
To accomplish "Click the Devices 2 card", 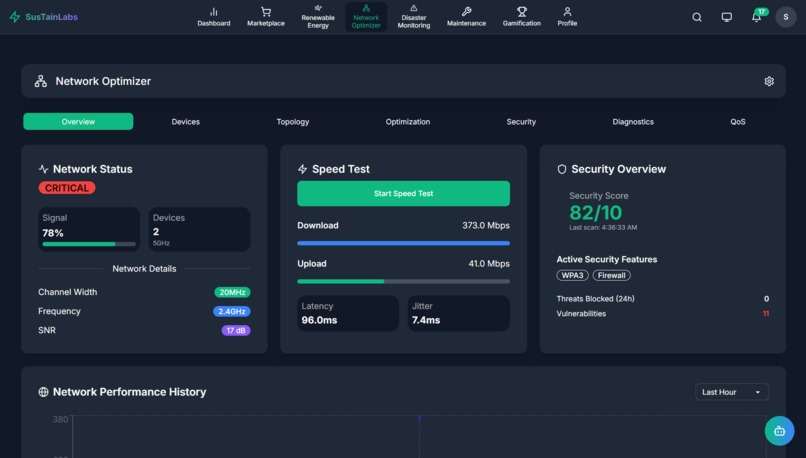I will (x=199, y=229).
